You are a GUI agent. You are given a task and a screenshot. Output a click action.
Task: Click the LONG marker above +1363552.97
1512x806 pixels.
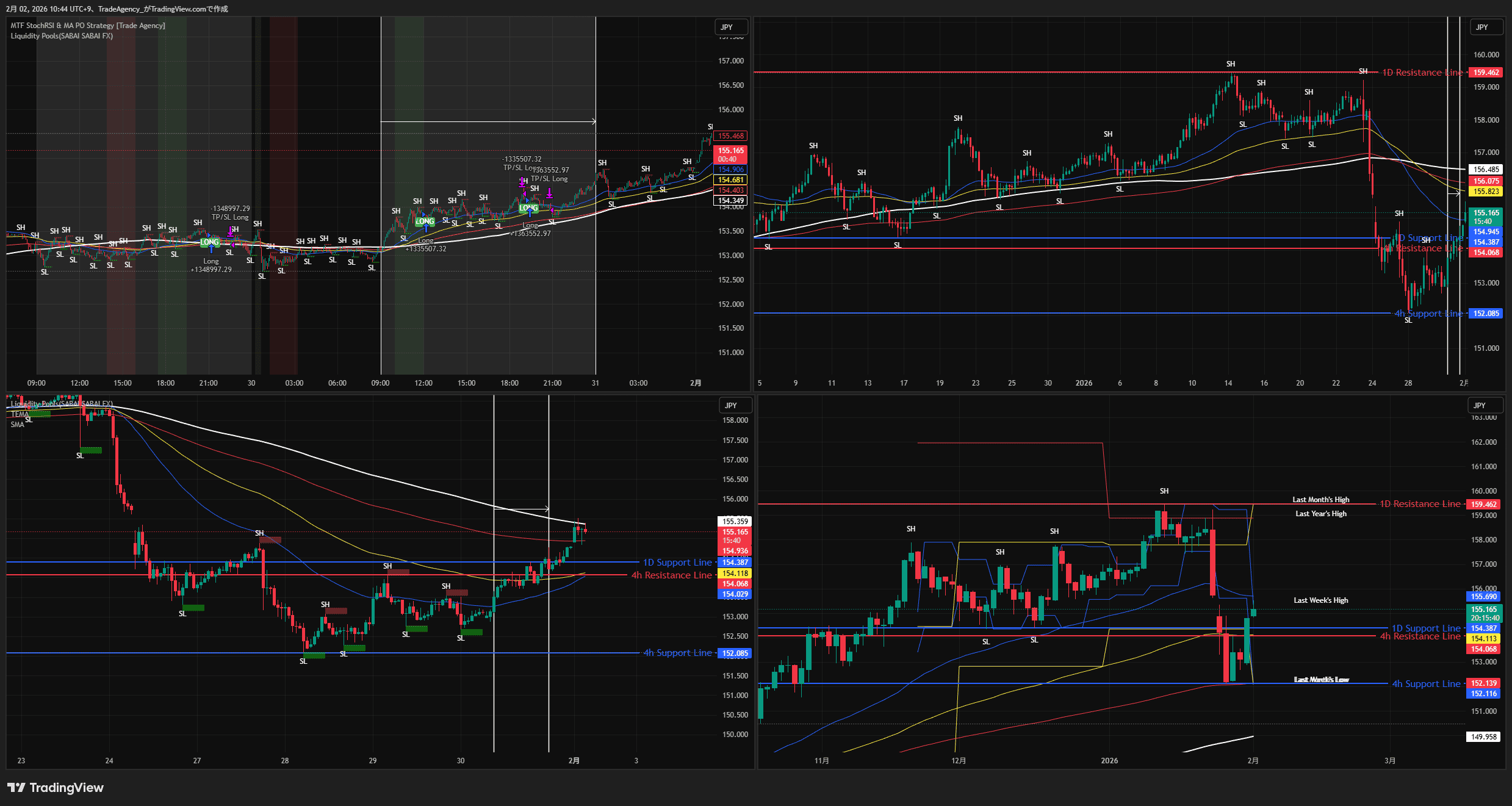528,208
